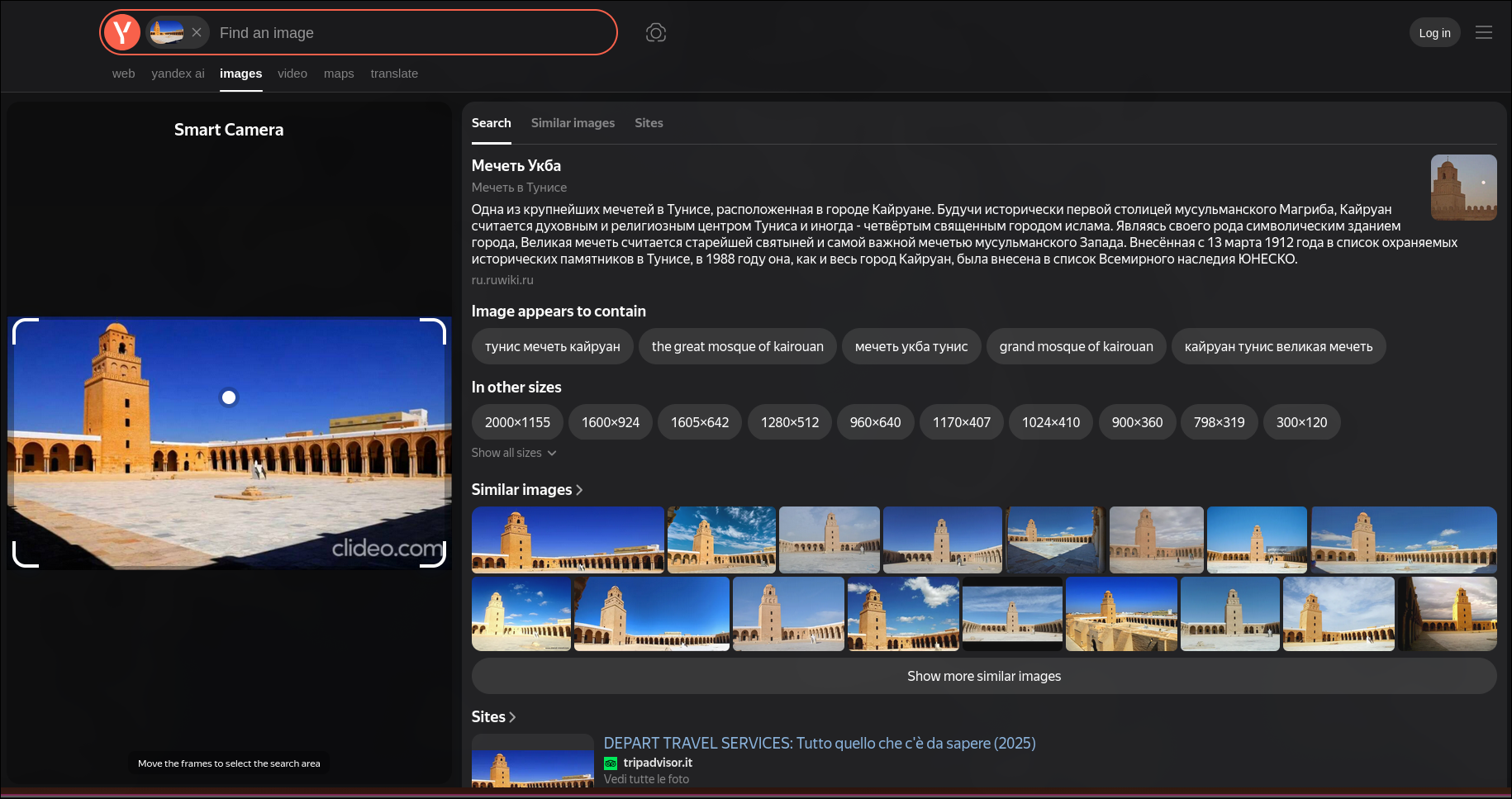Click the tripadvisor favicon

click(611, 763)
